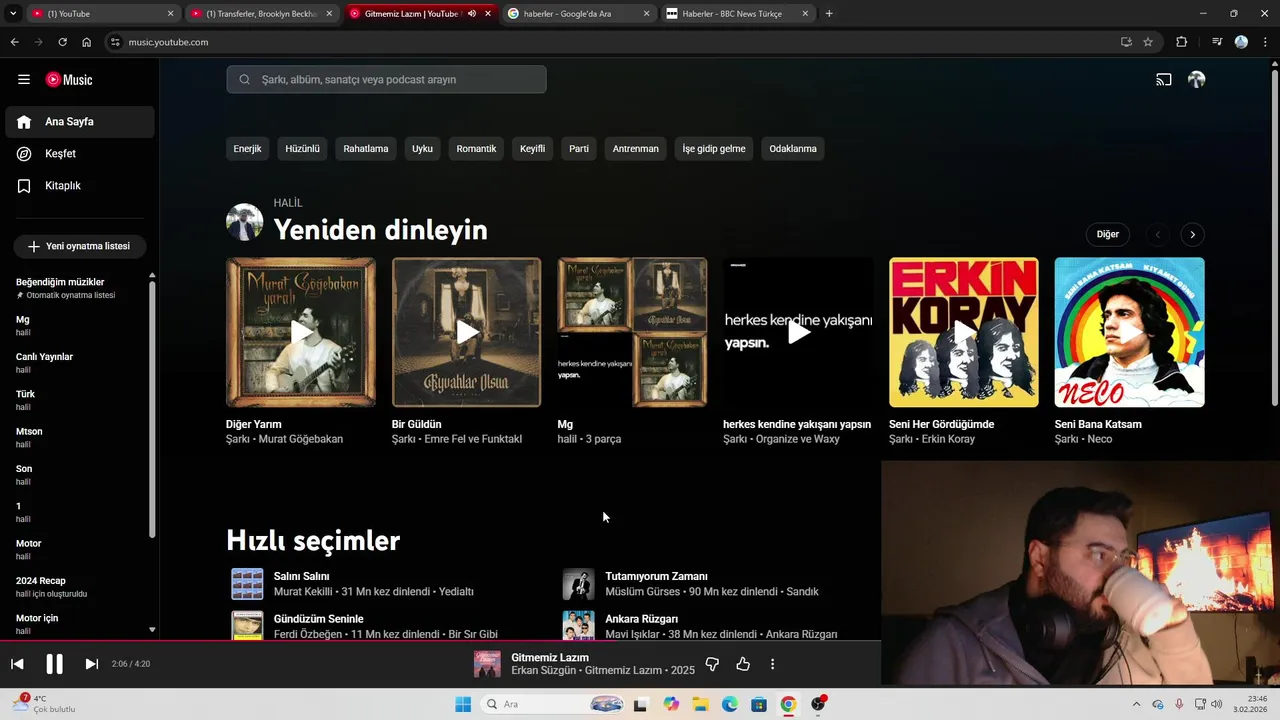Click the music search field
The width and height of the screenshot is (1280, 720).
tap(386, 80)
